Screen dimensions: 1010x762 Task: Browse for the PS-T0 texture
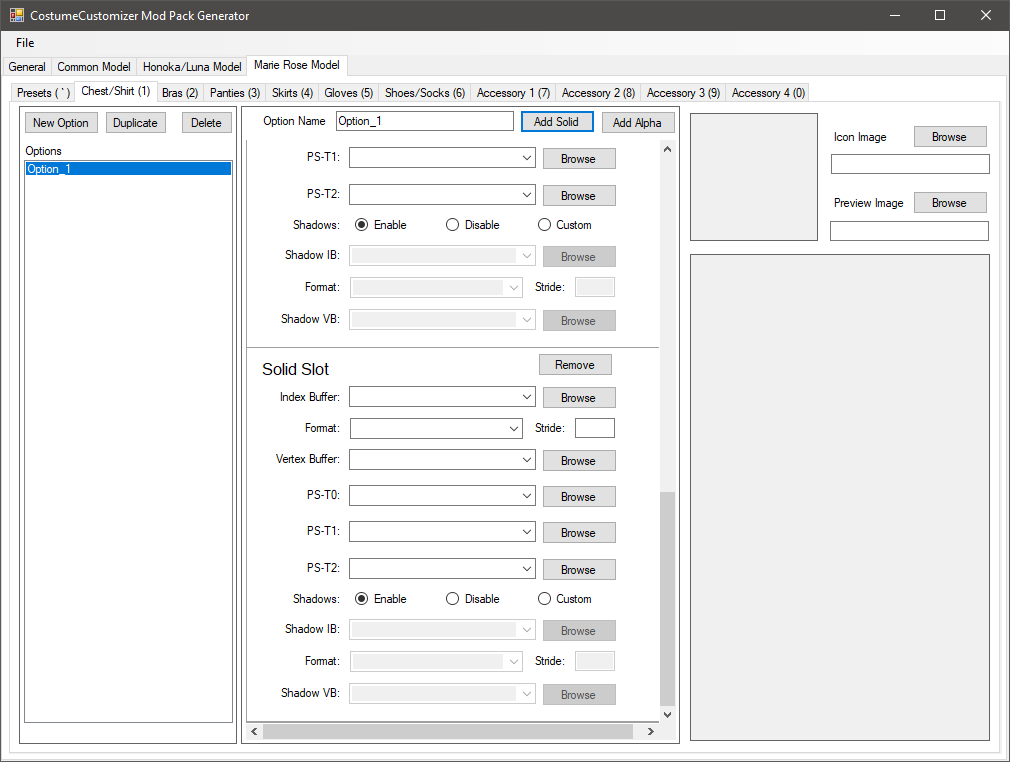point(578,497)
